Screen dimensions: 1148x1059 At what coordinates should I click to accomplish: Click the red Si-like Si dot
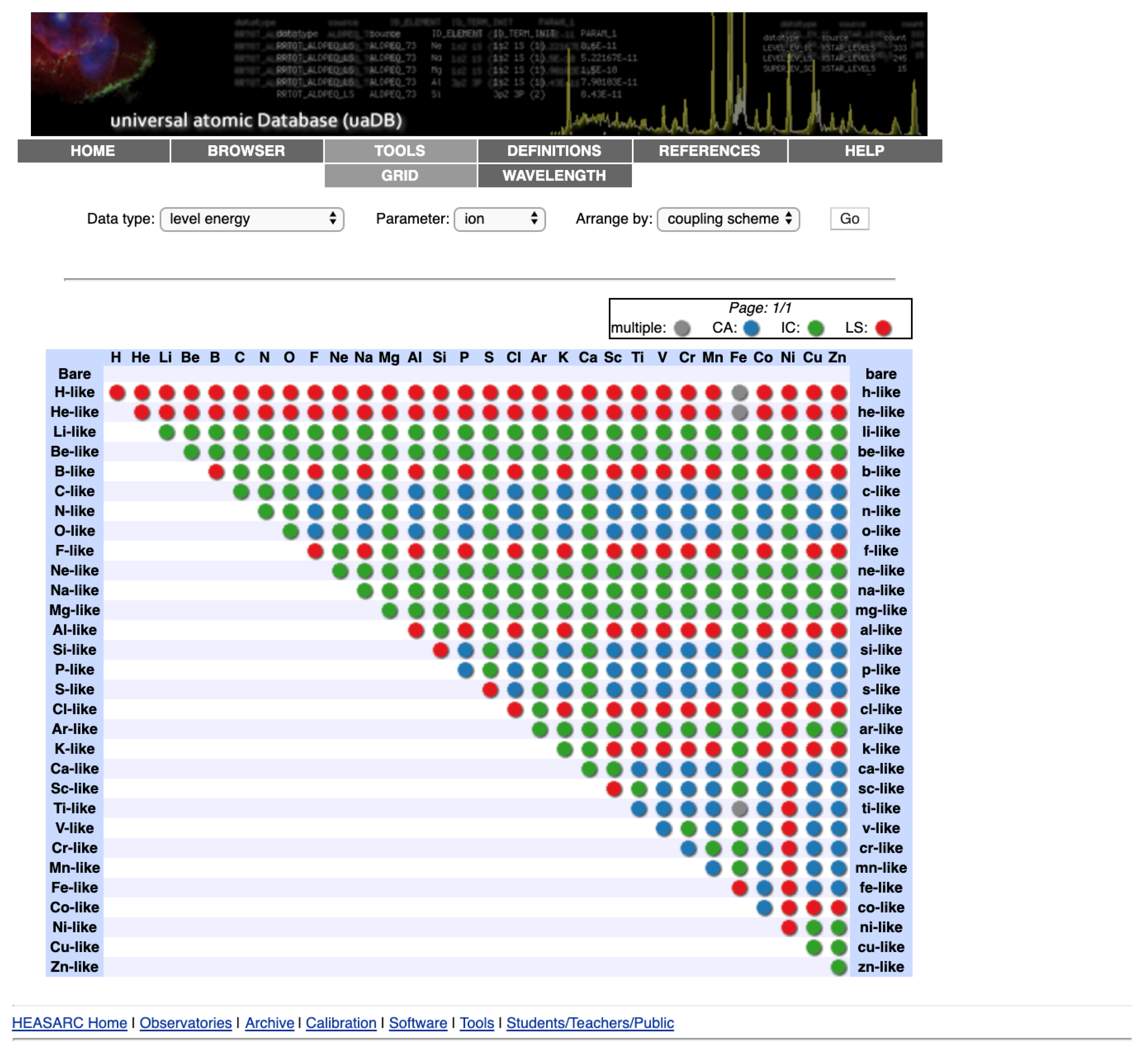(x=440, y=650)
